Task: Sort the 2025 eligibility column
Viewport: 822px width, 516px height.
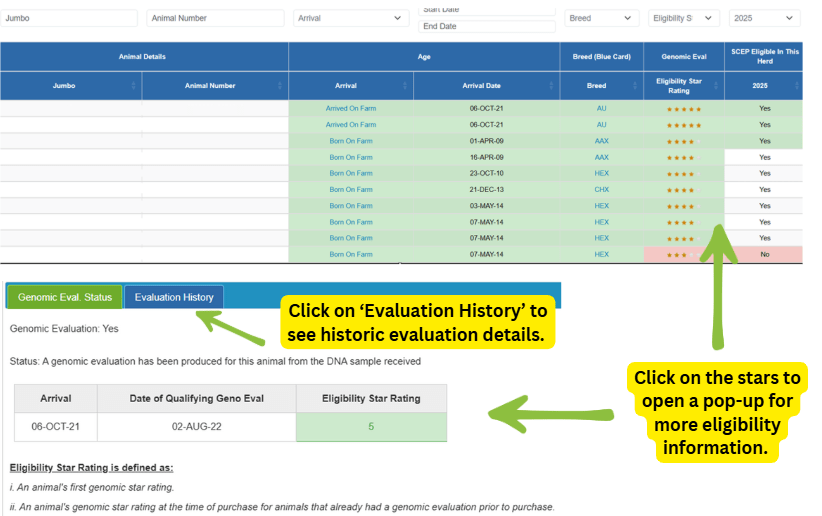Action: (795, 86)
